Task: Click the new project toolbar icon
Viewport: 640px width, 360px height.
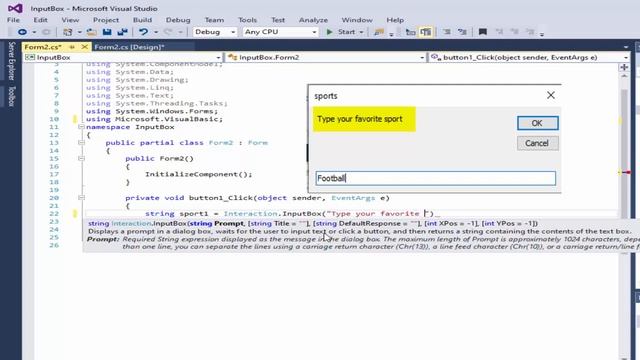Action: (x=68, y=32)
